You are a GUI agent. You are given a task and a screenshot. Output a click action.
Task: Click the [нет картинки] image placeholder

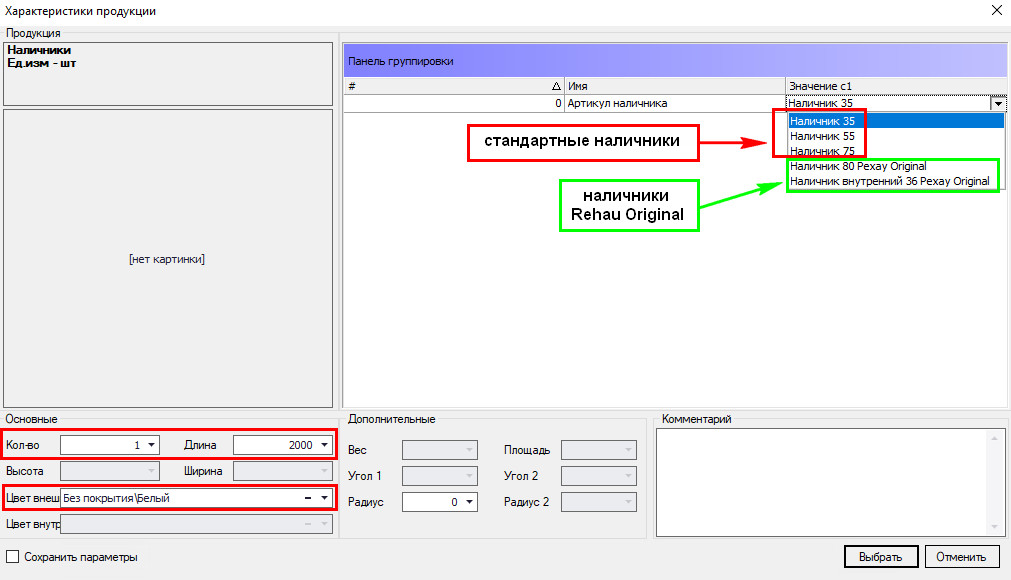[167, 259]
